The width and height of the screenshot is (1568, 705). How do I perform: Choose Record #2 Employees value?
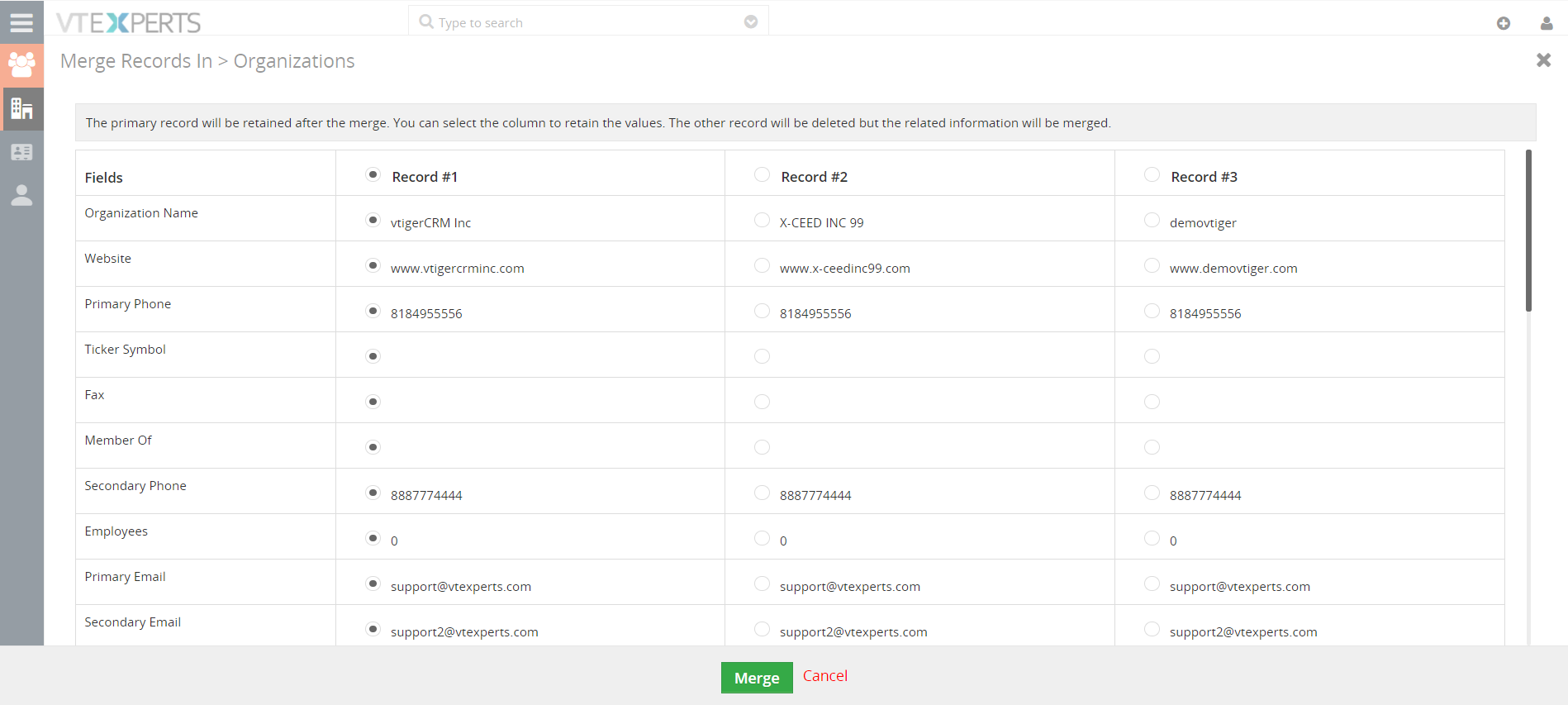point(763,538)
